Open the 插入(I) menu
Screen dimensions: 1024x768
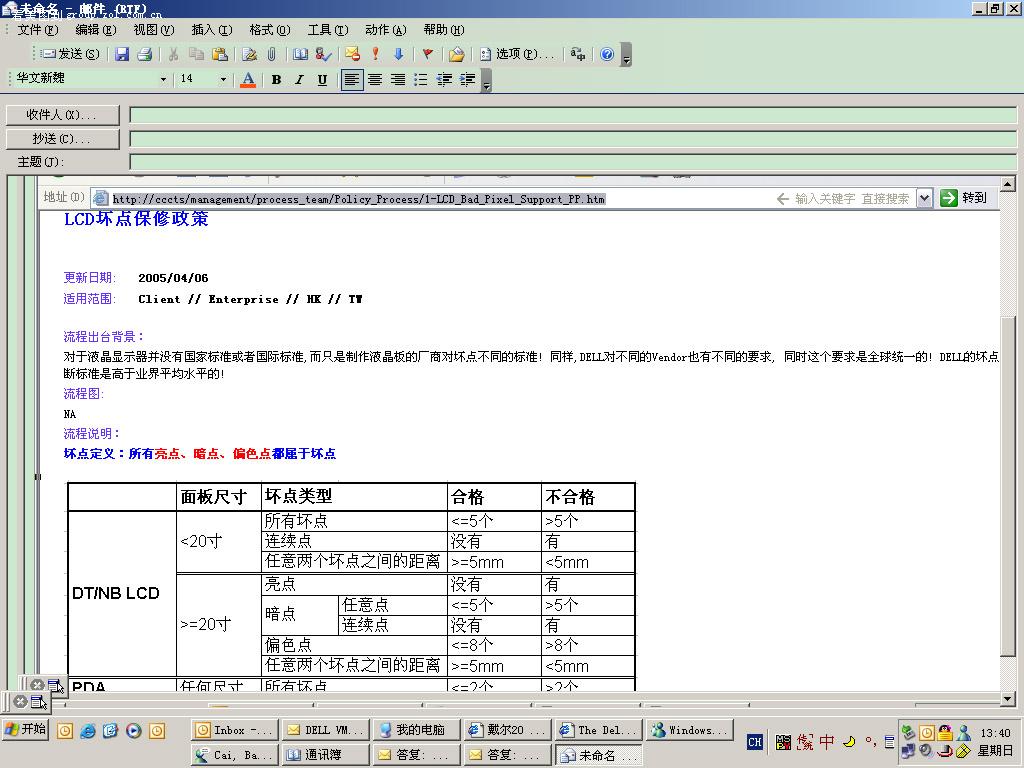tap(211, 30)
